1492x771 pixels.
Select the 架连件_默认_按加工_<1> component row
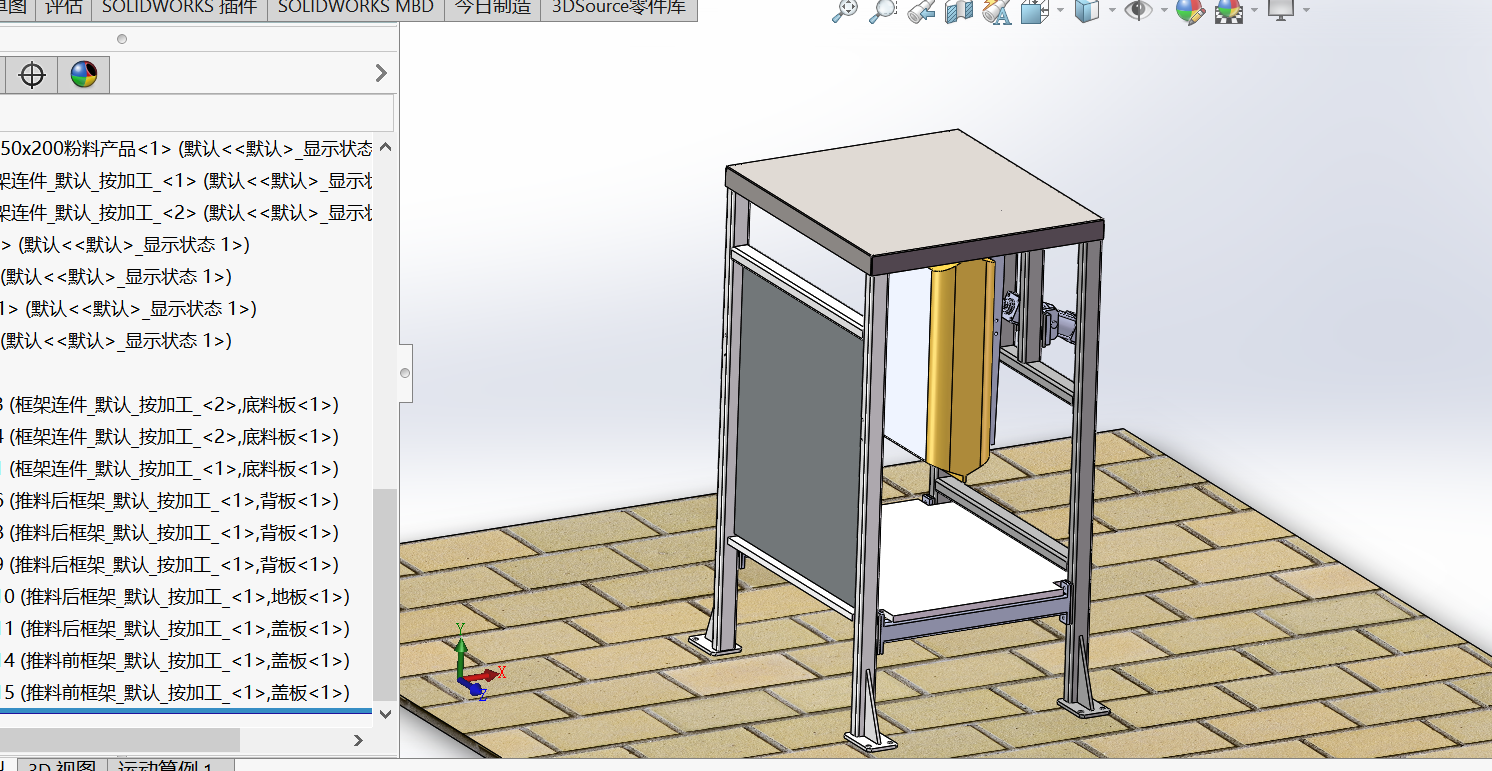186,181
